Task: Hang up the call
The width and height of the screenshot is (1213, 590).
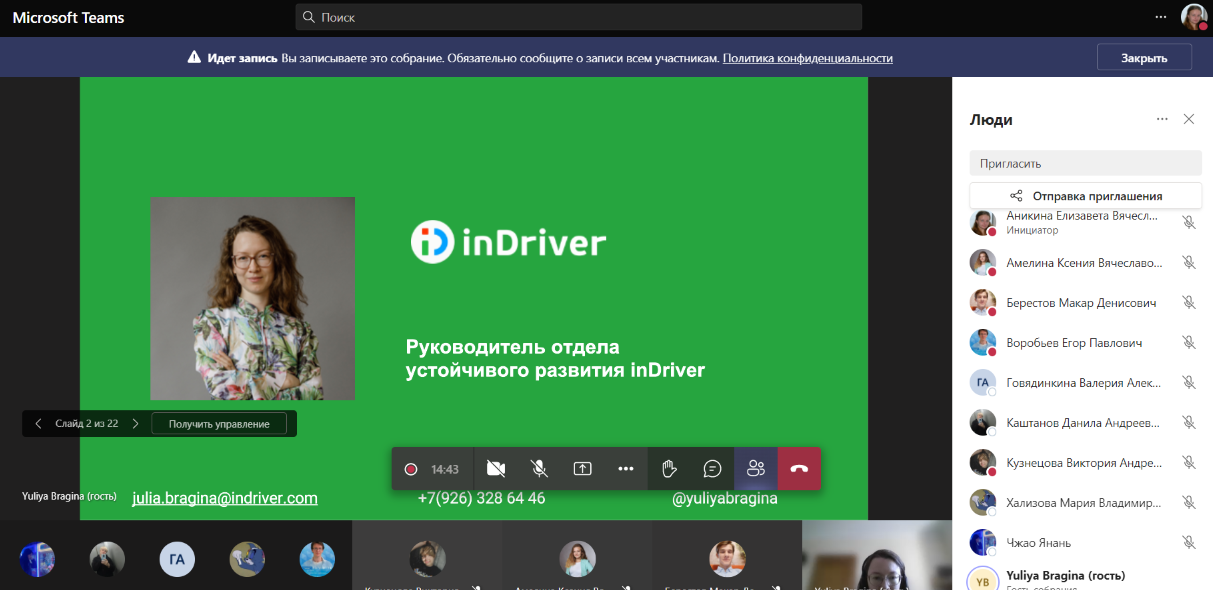Action: point(799,468)
